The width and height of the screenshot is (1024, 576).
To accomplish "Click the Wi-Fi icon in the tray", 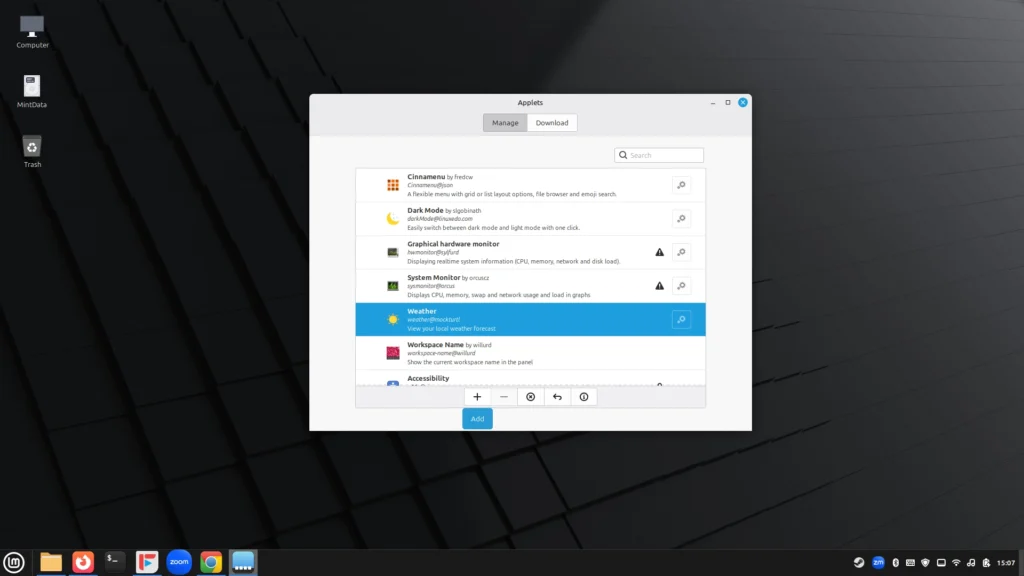I will tap(956, 562).
